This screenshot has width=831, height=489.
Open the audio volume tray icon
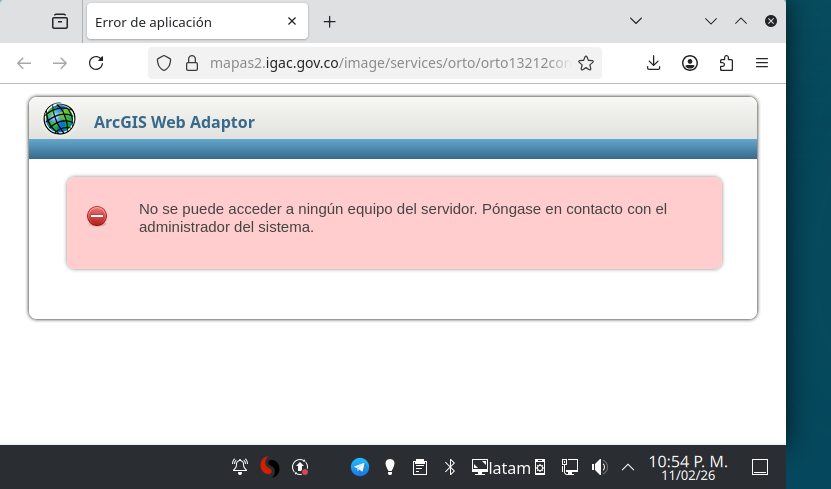(599, 467)
